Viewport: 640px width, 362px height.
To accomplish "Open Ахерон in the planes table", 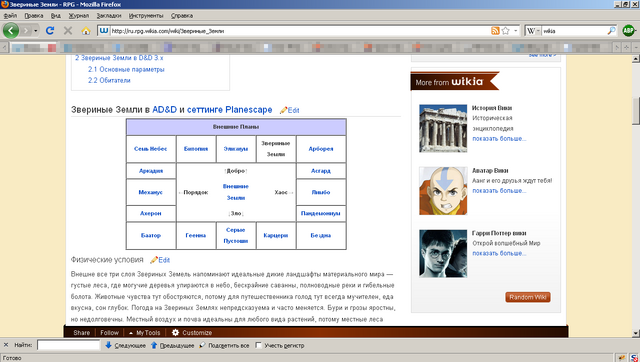I will 151,213.
